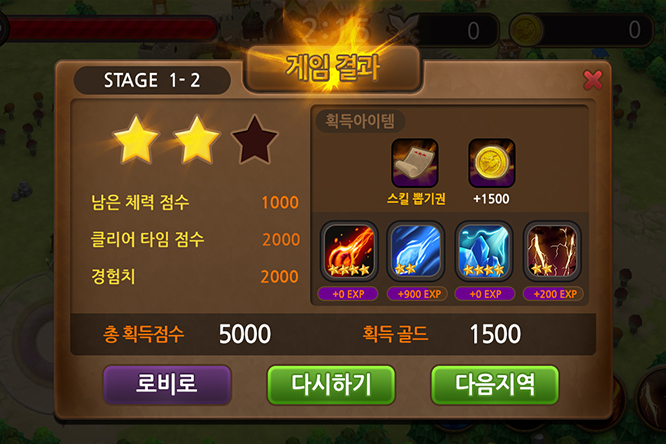The image size is (666, 444).
Task: Select the blue ice shard skill icon
Action: point(416,251)
